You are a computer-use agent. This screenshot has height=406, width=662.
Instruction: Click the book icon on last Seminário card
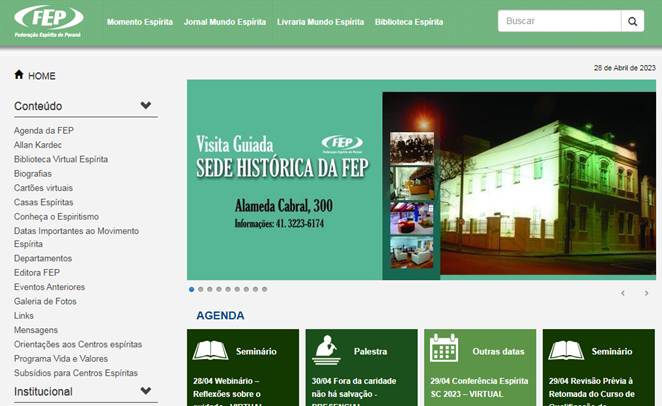[x=566, y=350]
